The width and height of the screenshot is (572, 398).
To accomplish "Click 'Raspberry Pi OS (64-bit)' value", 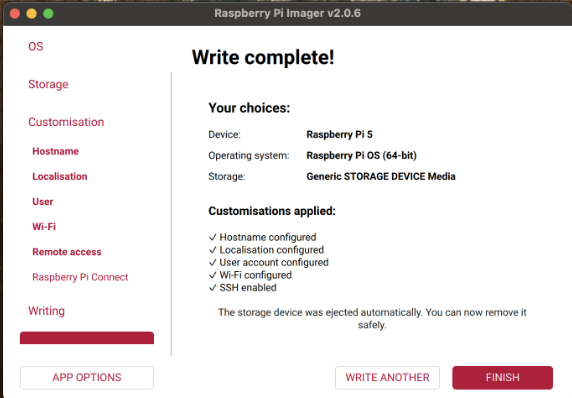I will (x=362, y=155).
